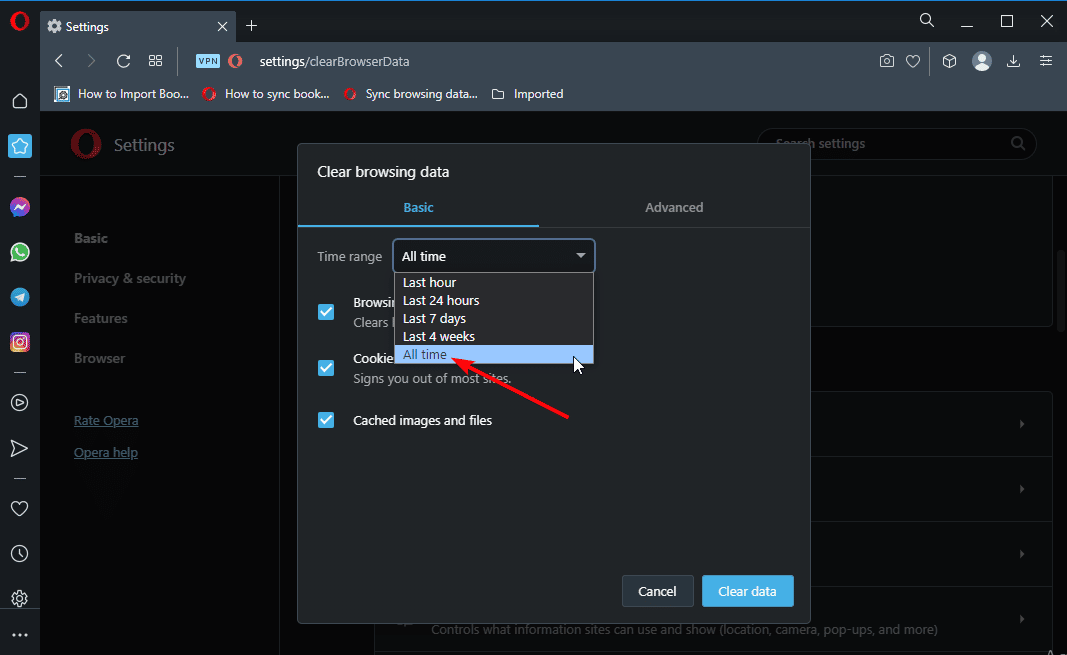The height and width of the screenshot is (655, 1067).
Task: Take a snapshot with the camera icon
Action: tap(887, 61)
